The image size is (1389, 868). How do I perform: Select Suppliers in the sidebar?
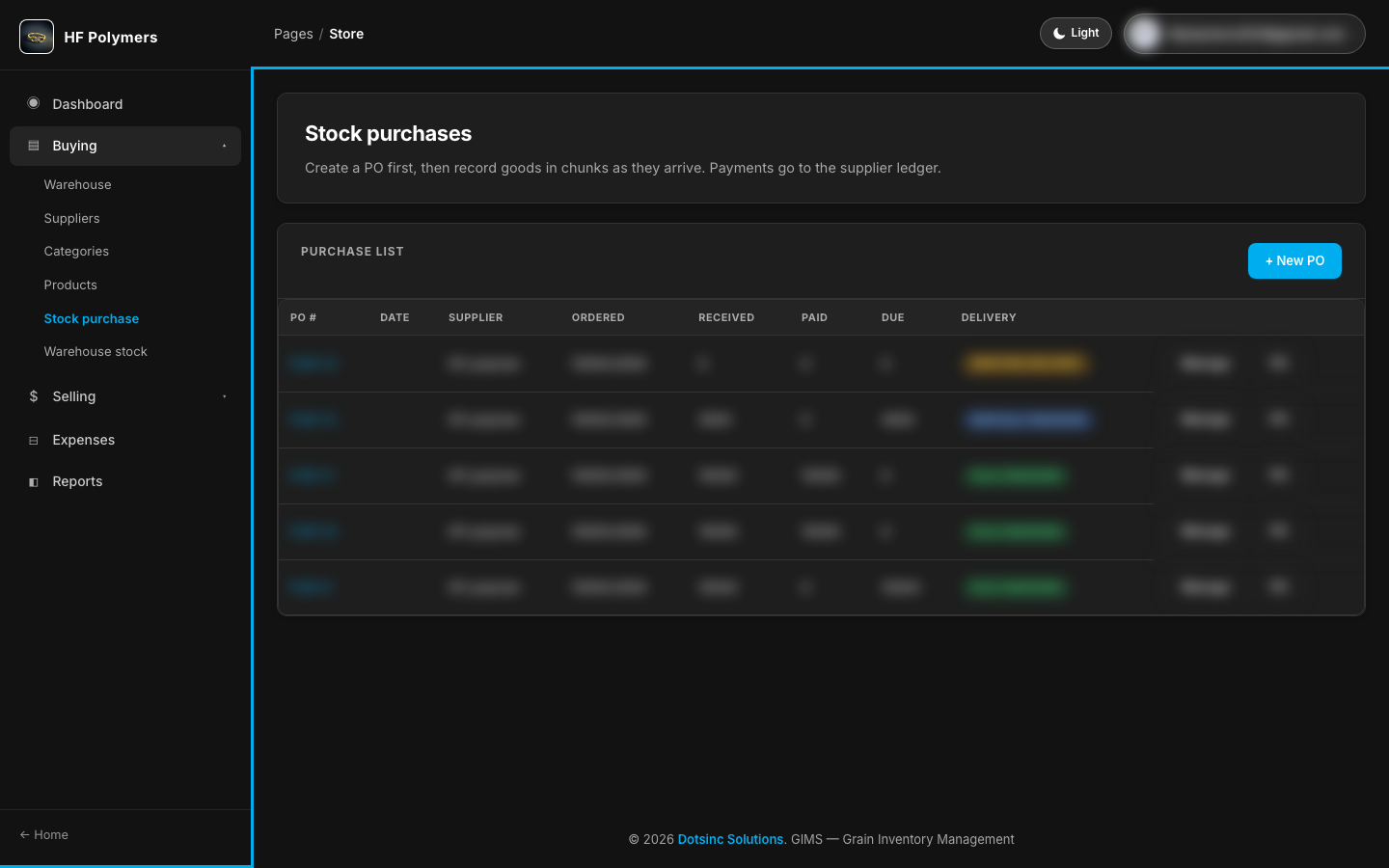click(x=71, y=219)
